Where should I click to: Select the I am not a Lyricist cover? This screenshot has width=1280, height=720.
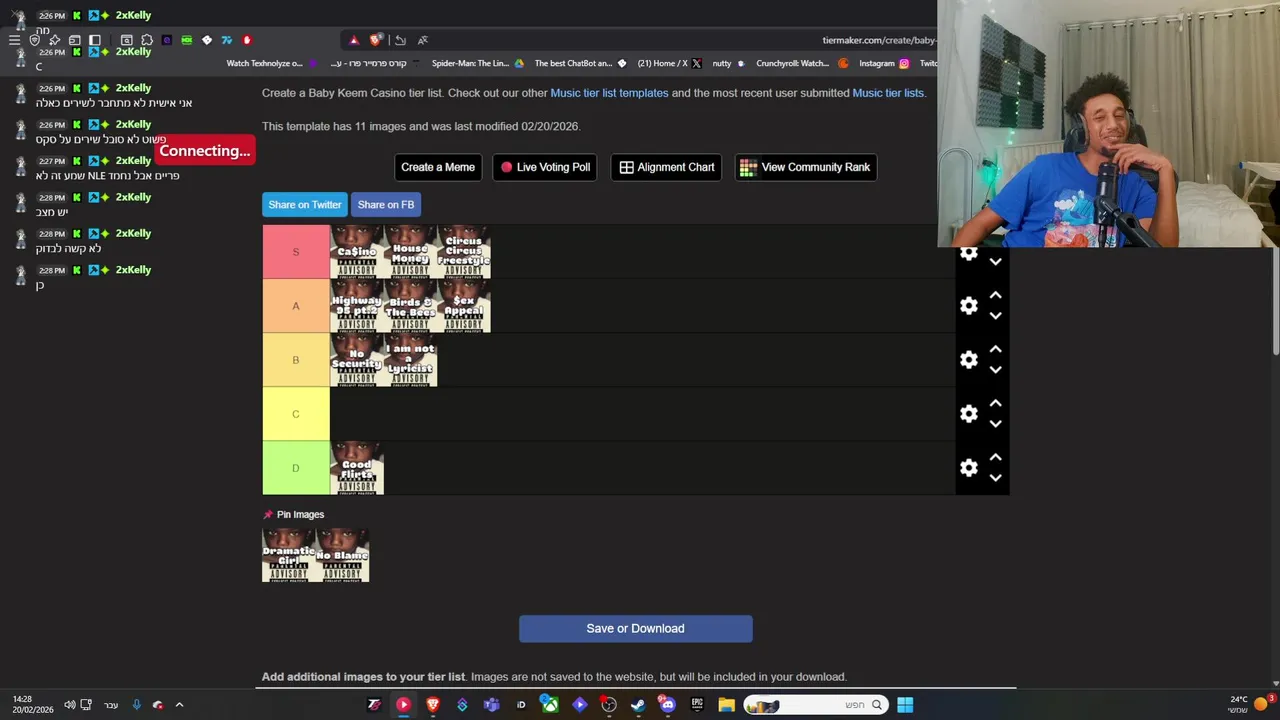click(410, 360)
